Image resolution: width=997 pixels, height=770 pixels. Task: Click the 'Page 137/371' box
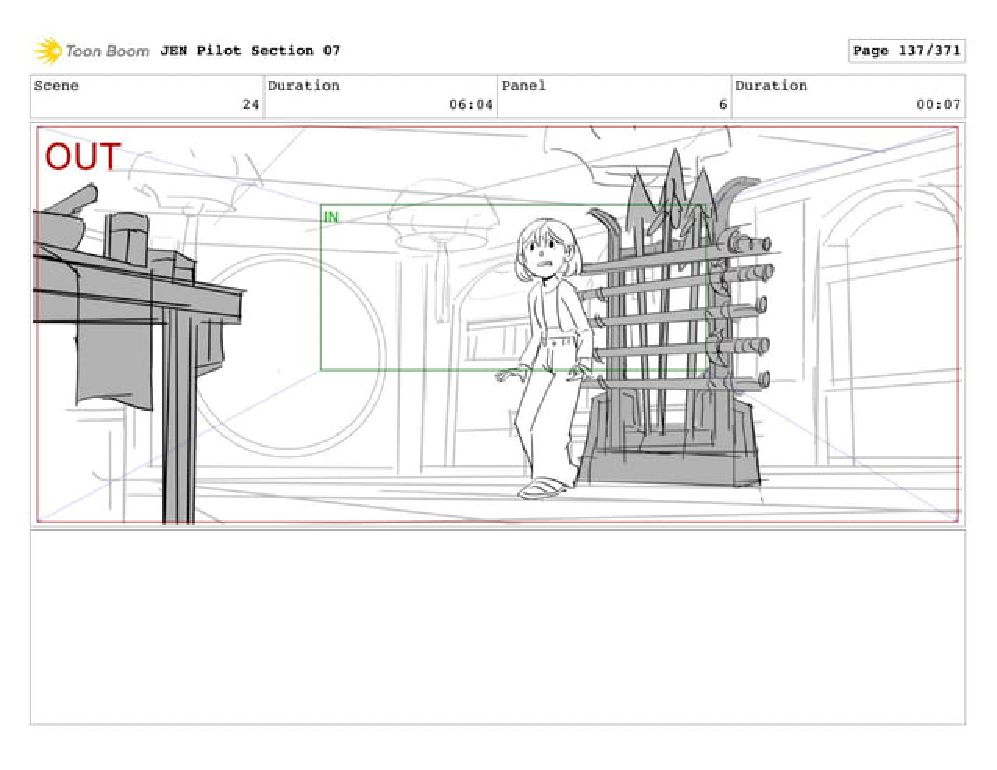point(906,50)
